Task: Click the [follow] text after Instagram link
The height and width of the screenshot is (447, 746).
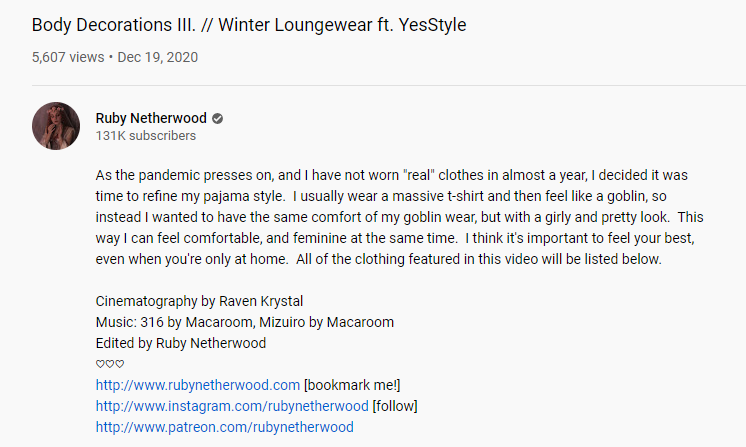Action: click(x=395, y=406)
